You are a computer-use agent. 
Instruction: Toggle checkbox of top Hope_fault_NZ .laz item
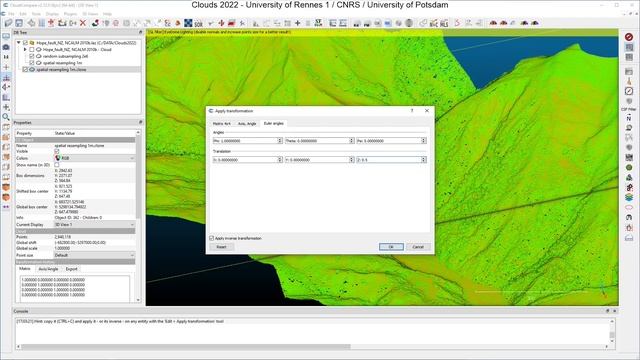(x=25, y=42)
